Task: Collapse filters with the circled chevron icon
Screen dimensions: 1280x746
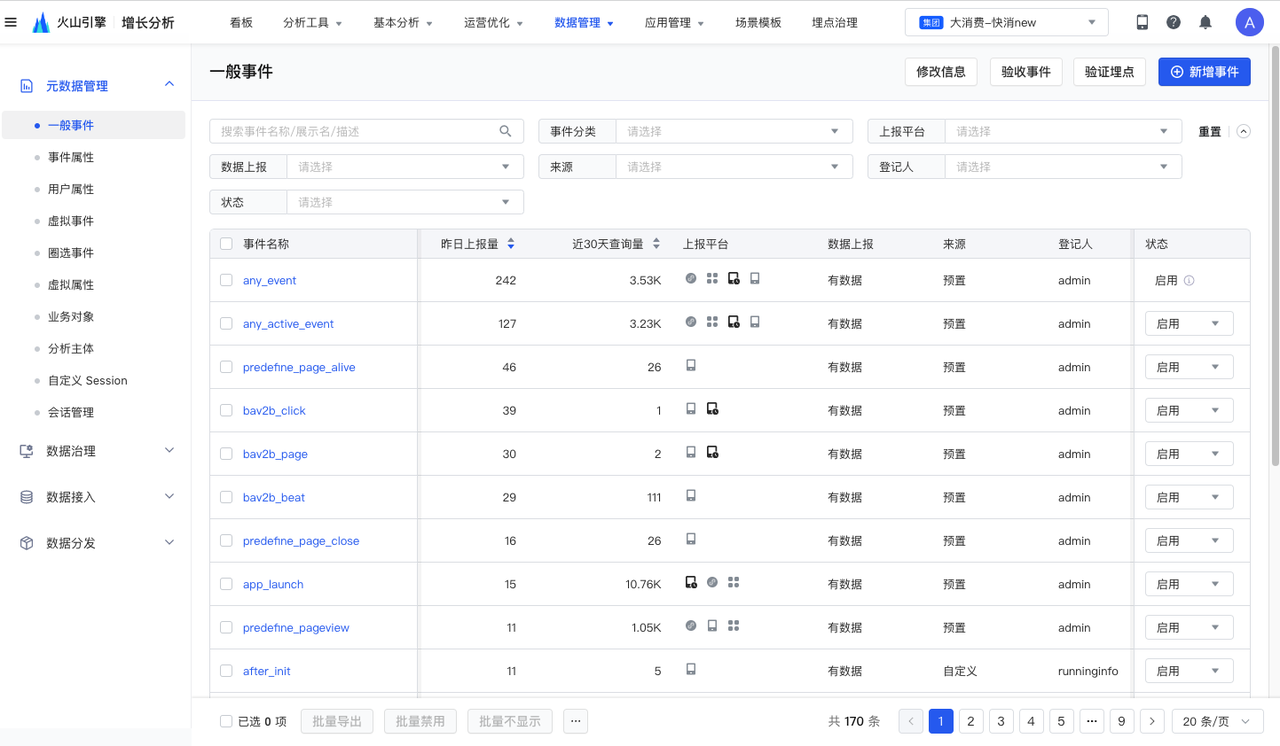Action: (1243, 132)
